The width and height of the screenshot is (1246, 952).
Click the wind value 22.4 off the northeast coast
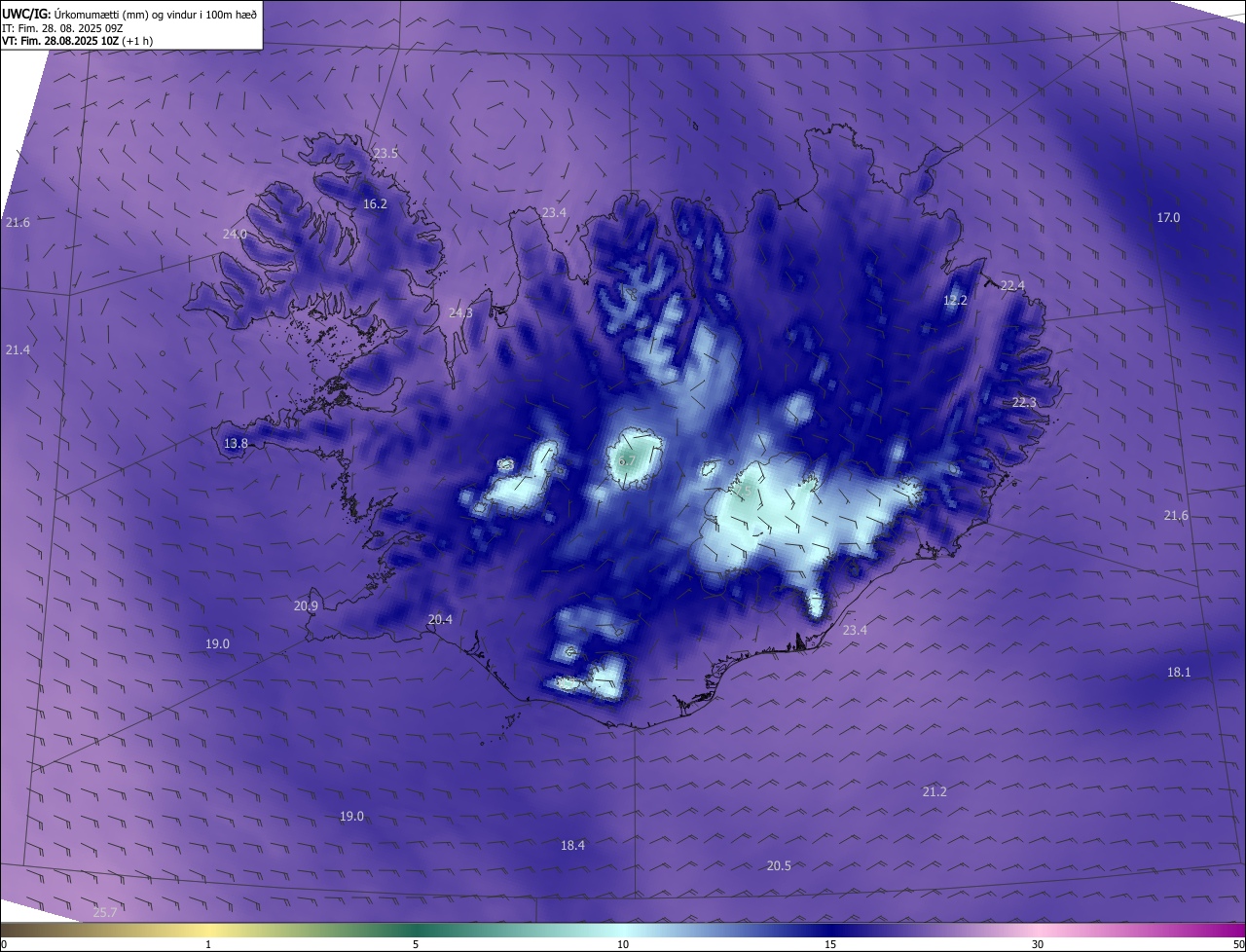(1012, 285)
